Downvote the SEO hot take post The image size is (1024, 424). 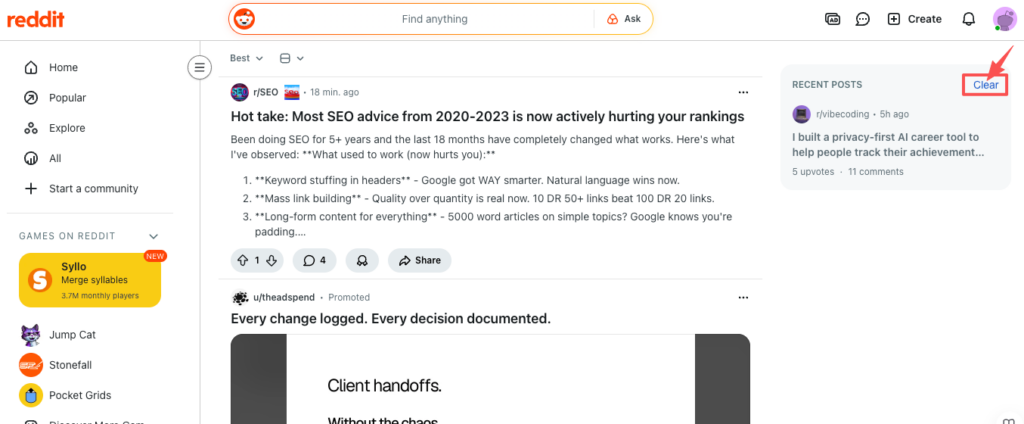[x=272, y=260]
